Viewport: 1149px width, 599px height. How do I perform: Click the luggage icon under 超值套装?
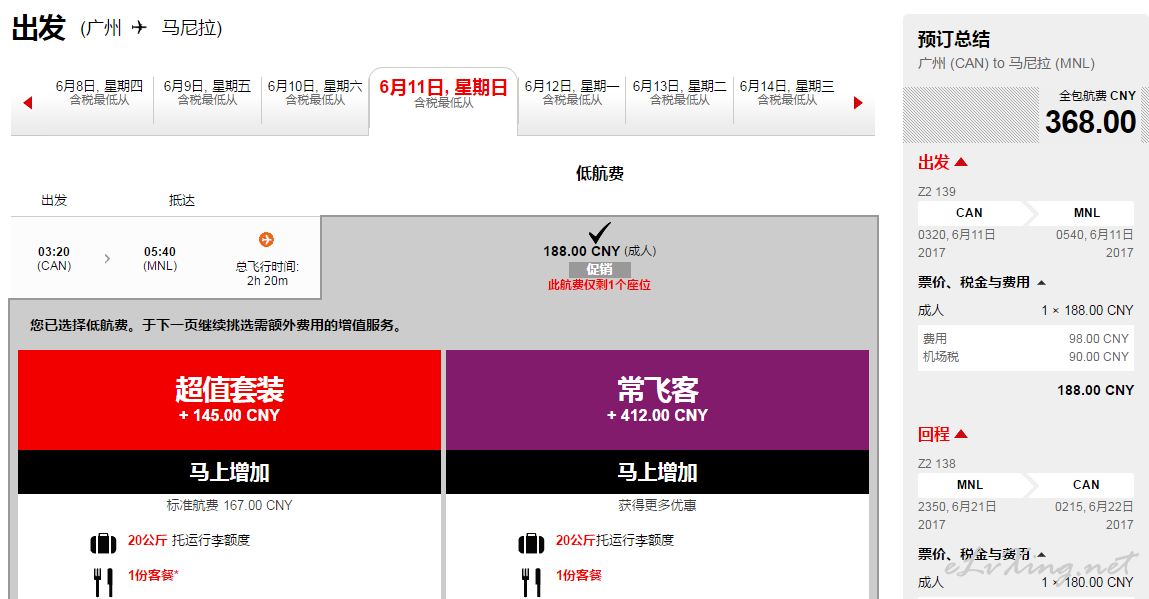click(x=103, y=543)
